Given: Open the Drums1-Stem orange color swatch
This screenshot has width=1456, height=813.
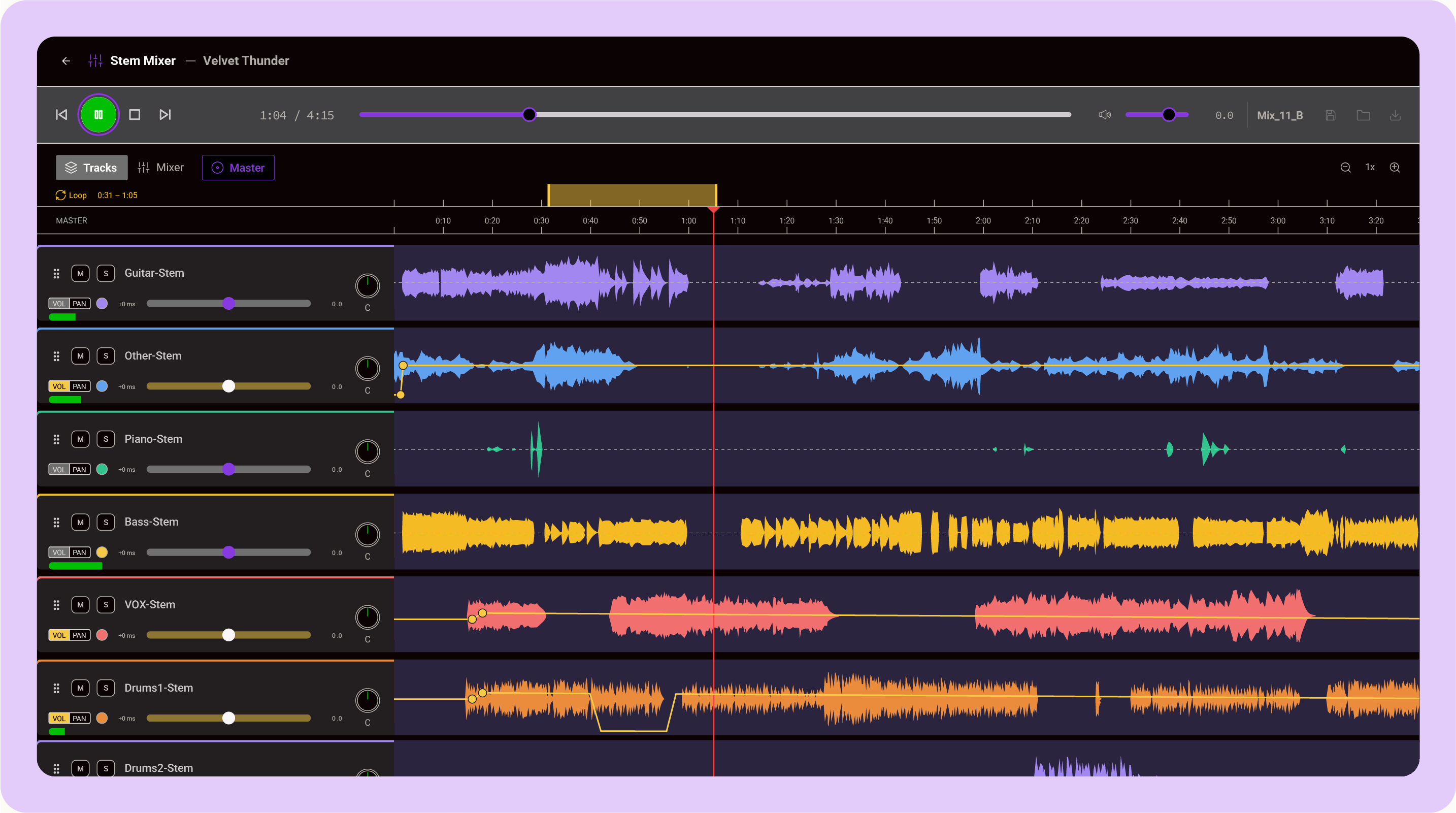Looking at the screenshot, I should point(102,718).
